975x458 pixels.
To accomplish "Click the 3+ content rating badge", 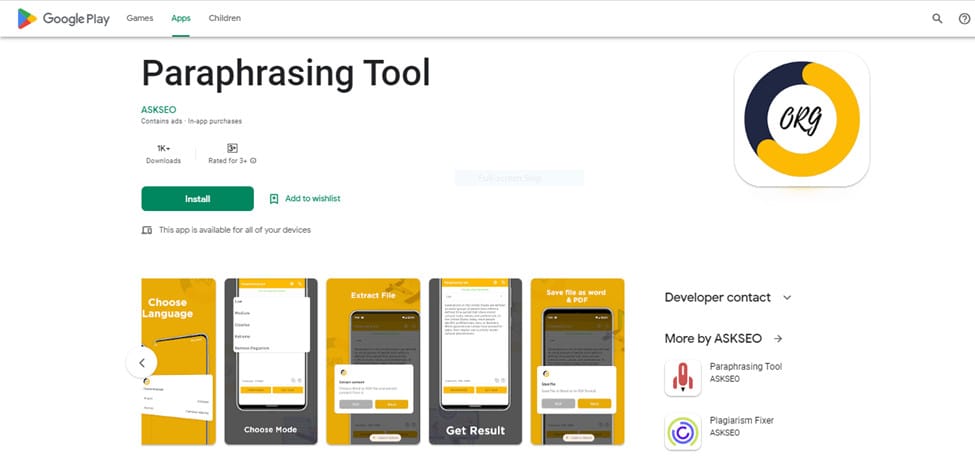I will click(232, 148).
